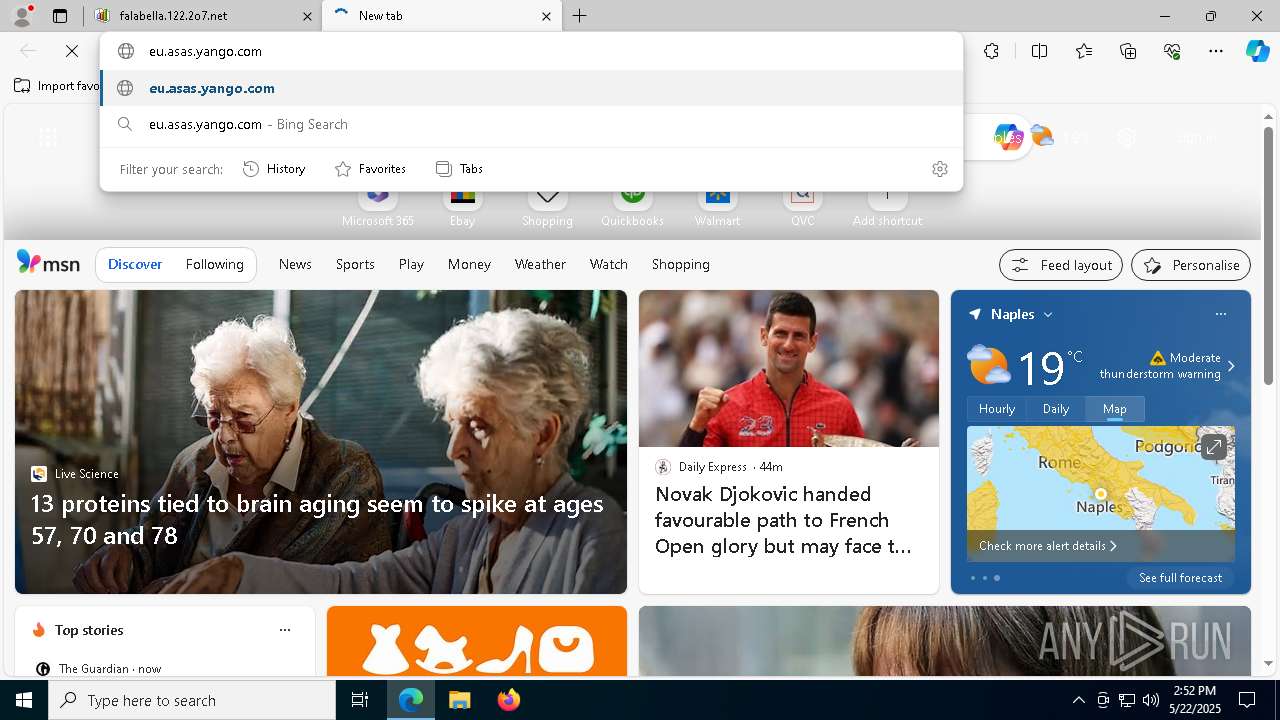Open Task View on the taskbar
Viewport: 1280px width, 720px height.
[x=360, y=700]
